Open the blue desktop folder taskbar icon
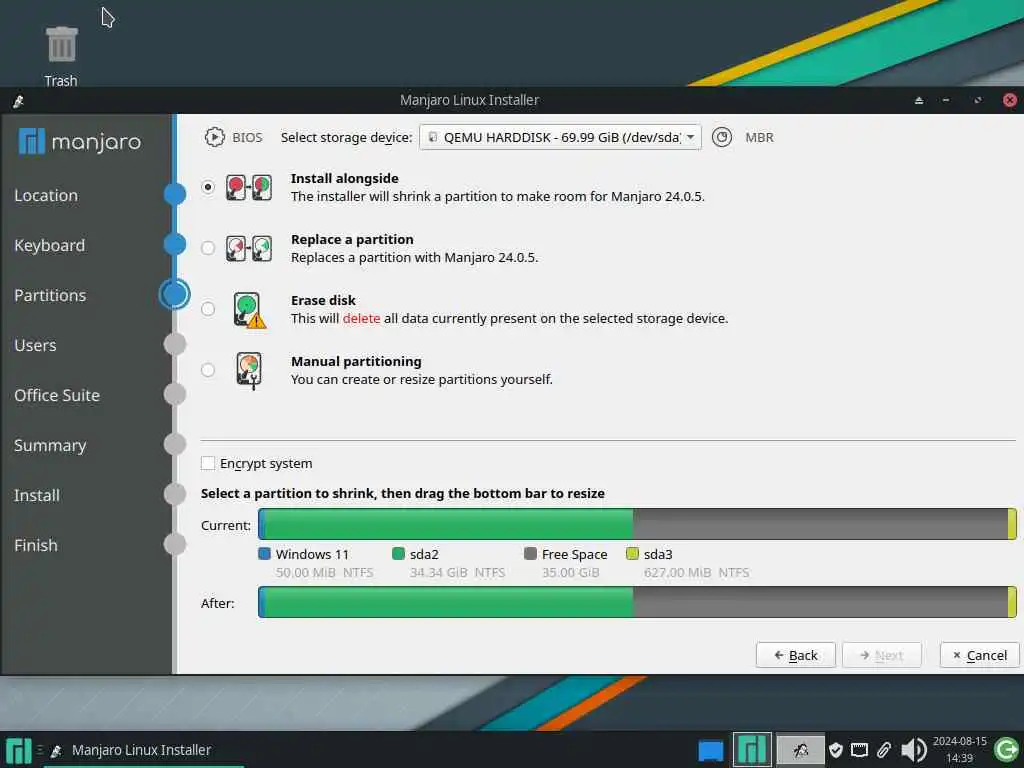1024x768 pixels. click(711, 750)
